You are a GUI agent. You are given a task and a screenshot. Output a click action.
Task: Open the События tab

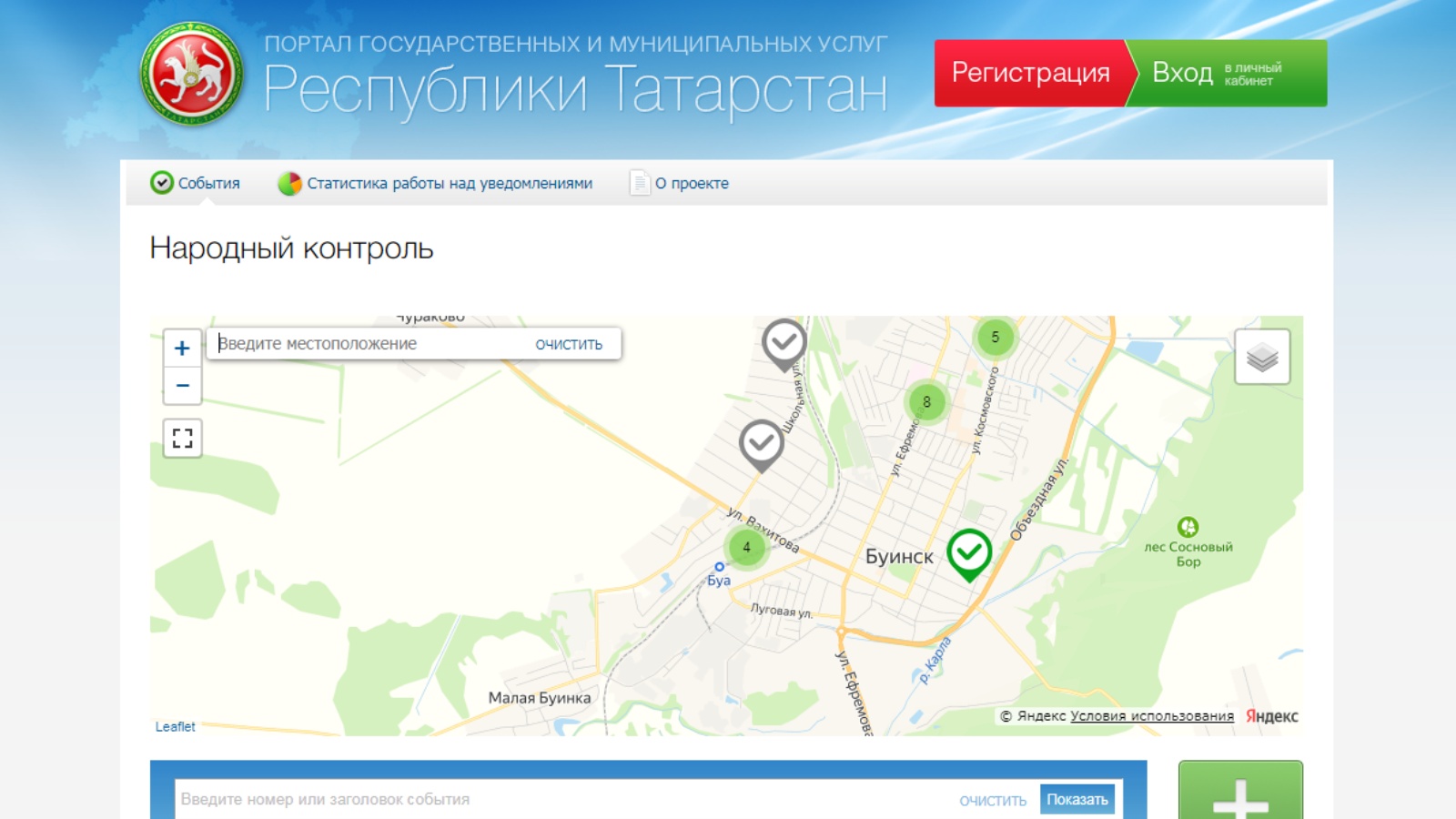pyautogui.click(x=196, y=183)
